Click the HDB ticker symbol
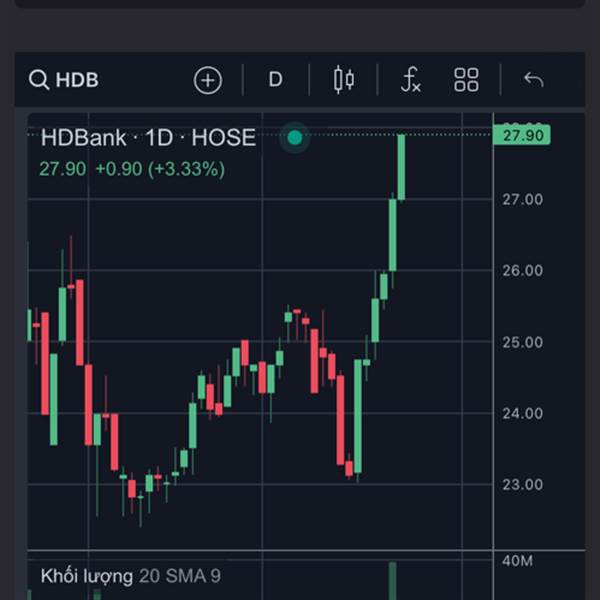This screenshot has height=600, width=600. click(77, 80)
